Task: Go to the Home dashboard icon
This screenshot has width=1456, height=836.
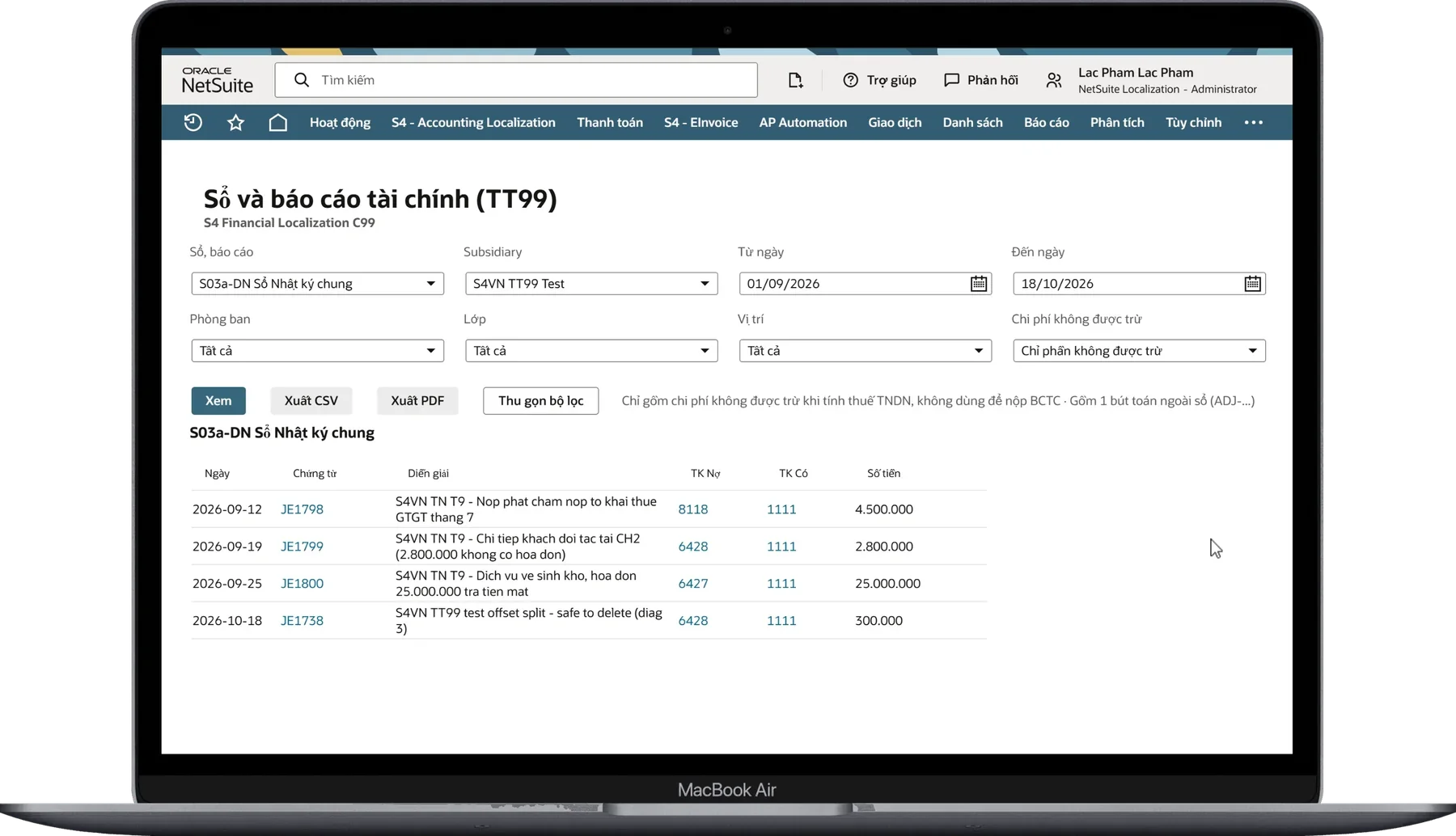Action: 277,123
